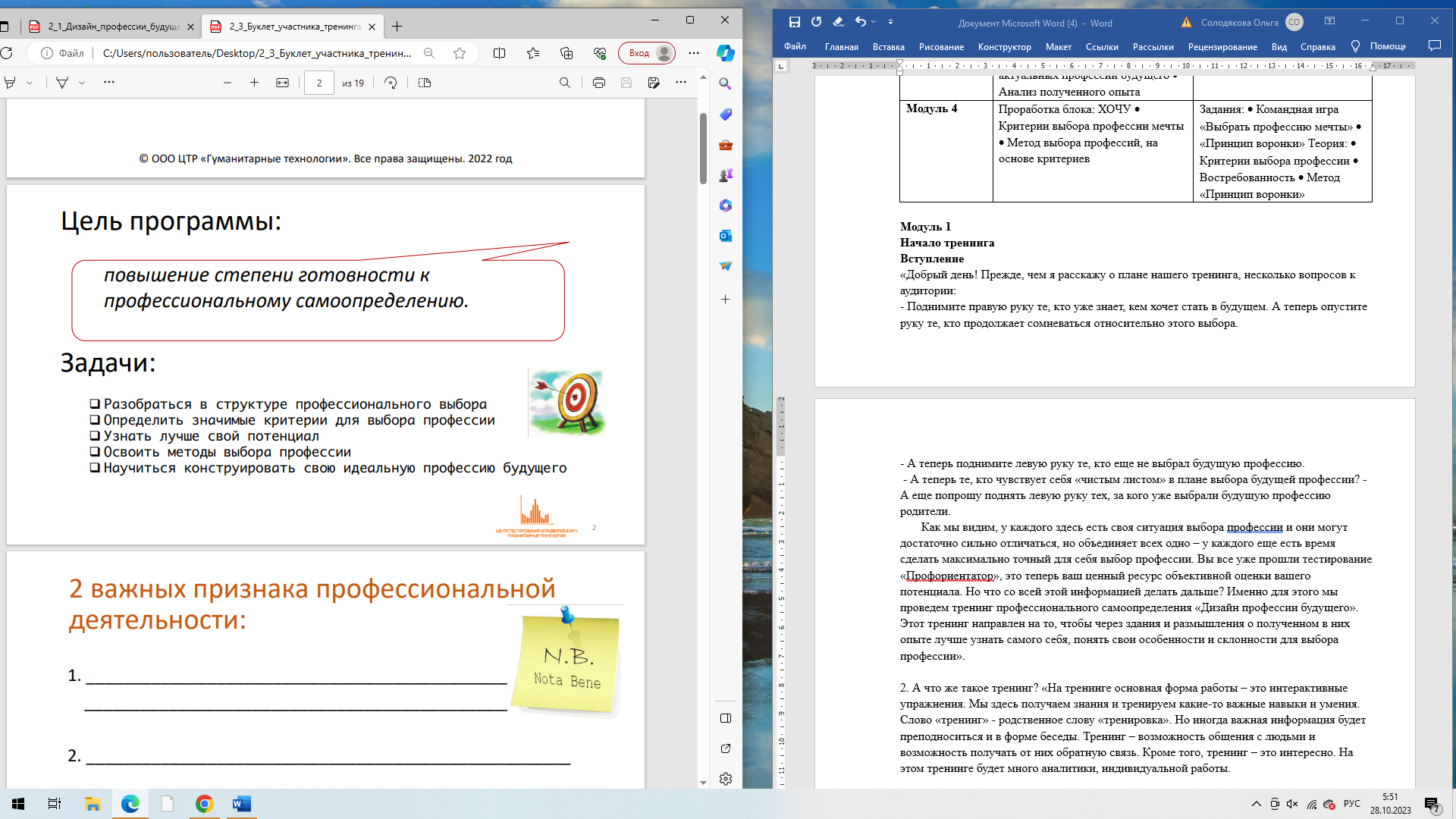Viewport: 1456px width, 819px height.
Task: Switch to the Вставка ribbon tab
Action: click(889, 46)
